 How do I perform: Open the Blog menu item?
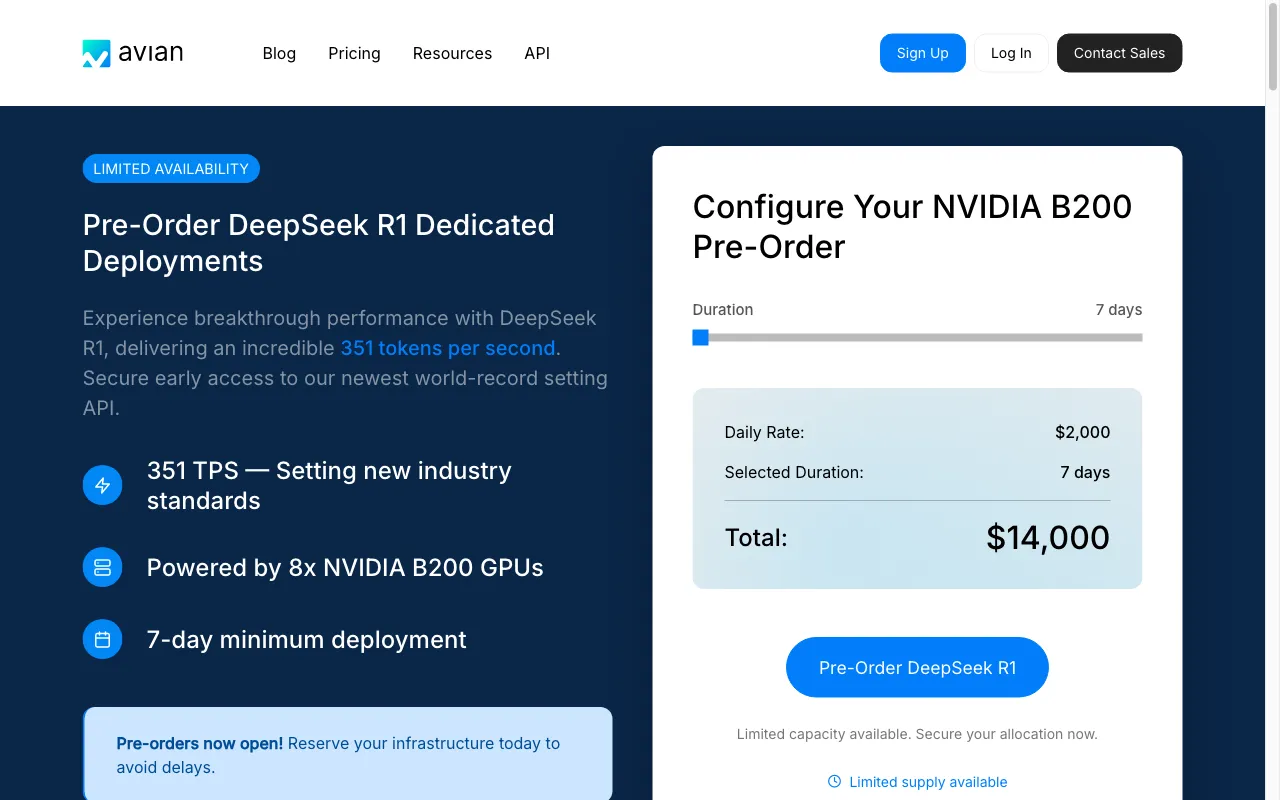[x=279, y=53]
